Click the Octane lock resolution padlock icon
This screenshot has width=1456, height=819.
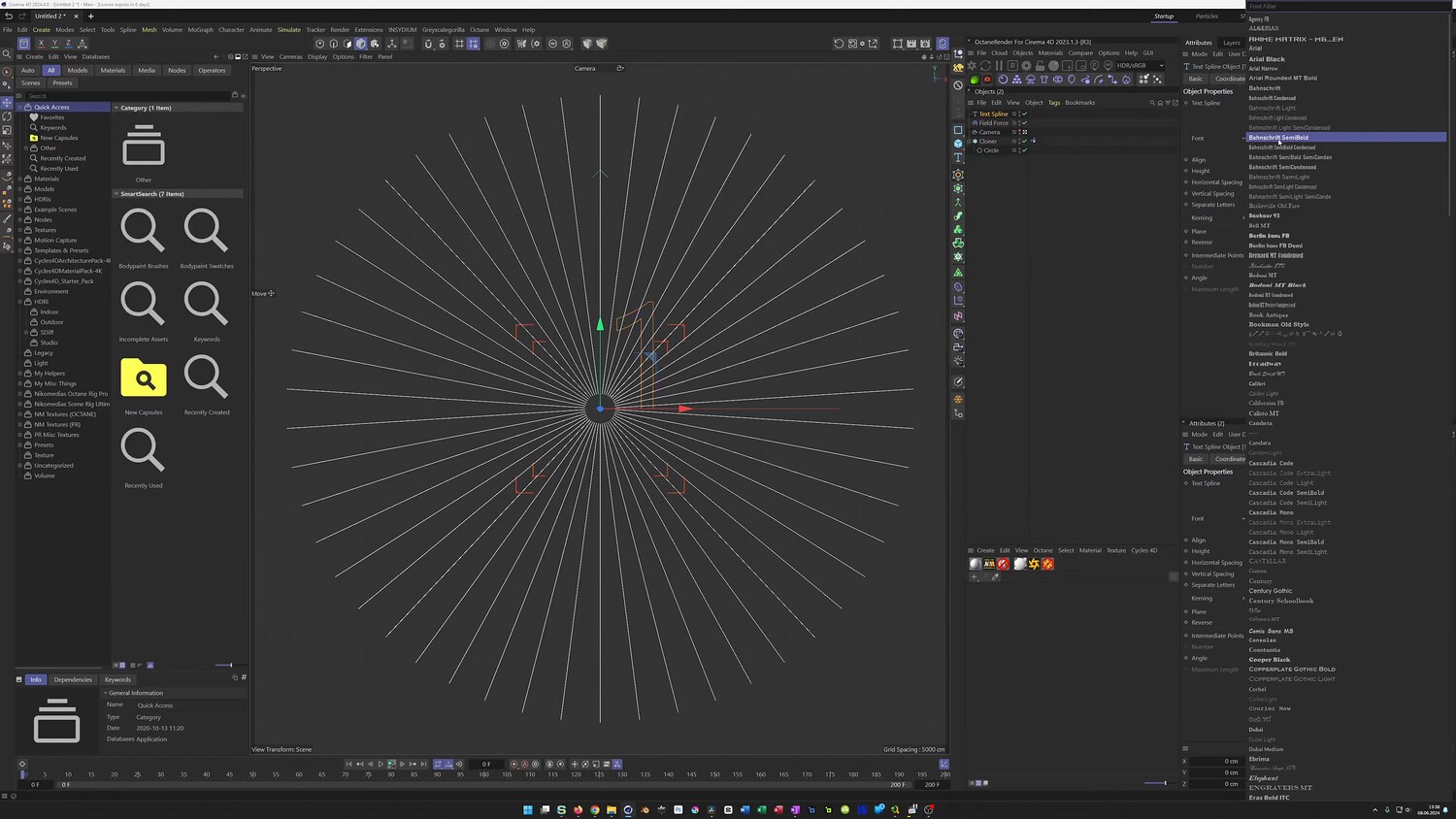(1040, 66)
